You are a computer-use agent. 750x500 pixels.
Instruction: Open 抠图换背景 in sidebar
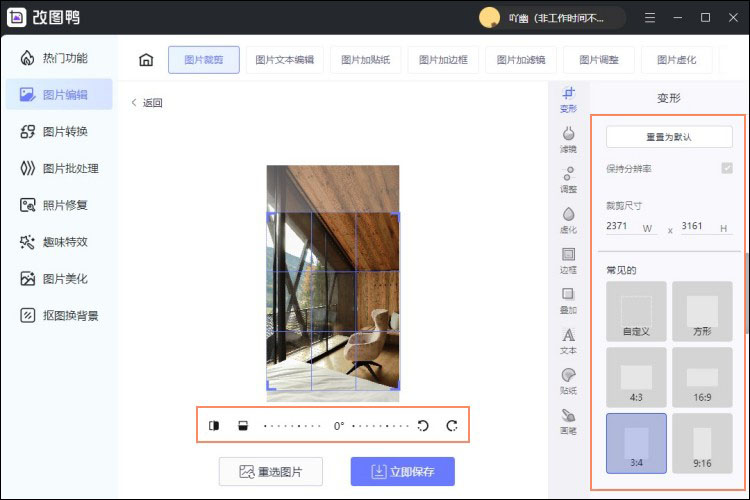[59, 315]
